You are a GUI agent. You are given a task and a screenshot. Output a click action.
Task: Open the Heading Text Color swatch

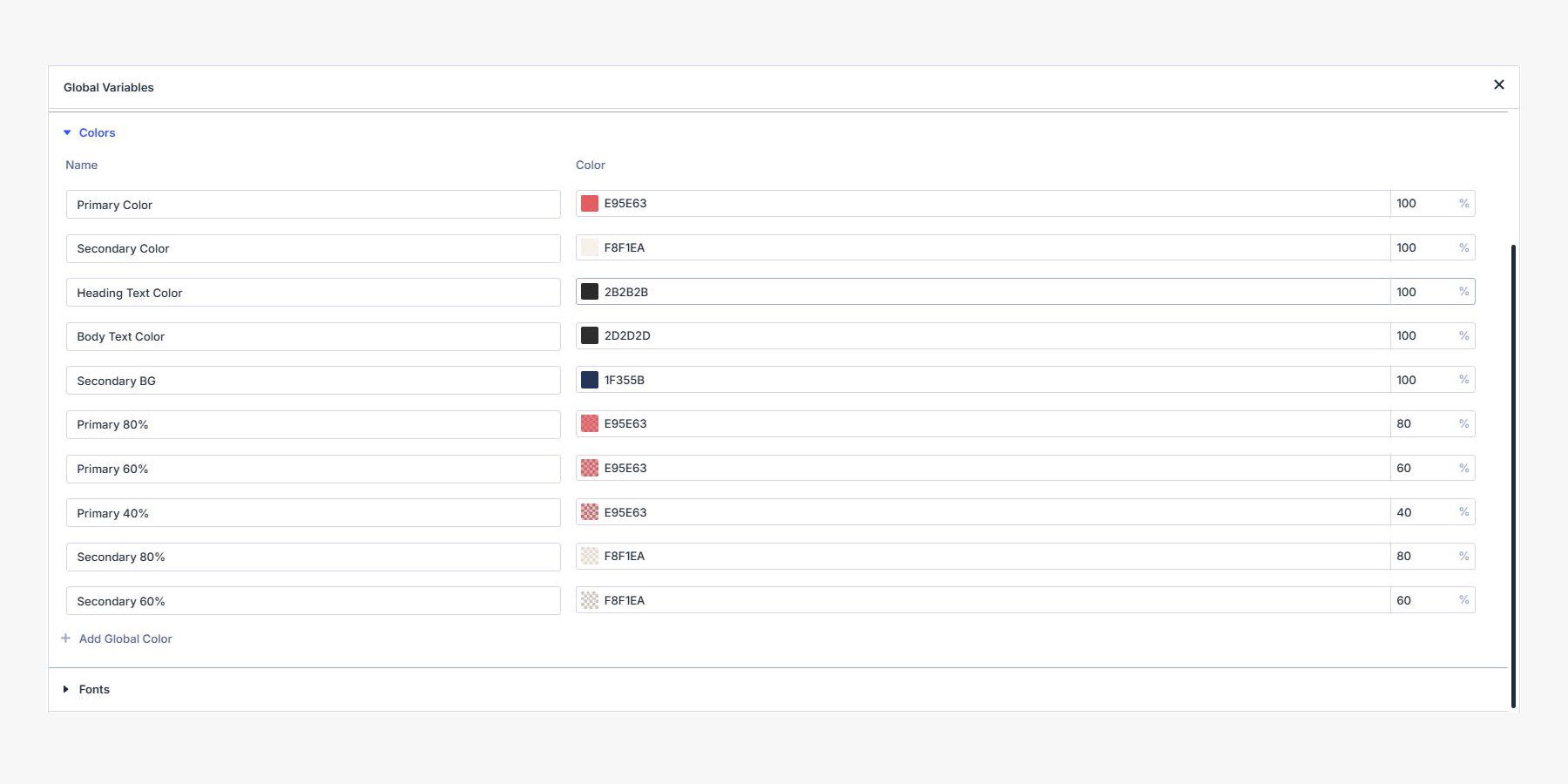click(589, 291)
